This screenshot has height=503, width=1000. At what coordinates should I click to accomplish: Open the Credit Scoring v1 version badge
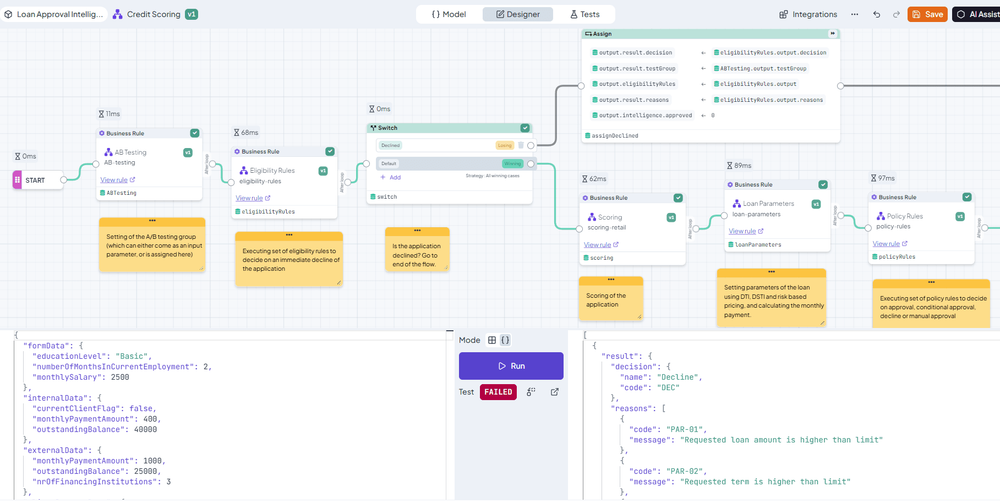click(x=191, y=14)
